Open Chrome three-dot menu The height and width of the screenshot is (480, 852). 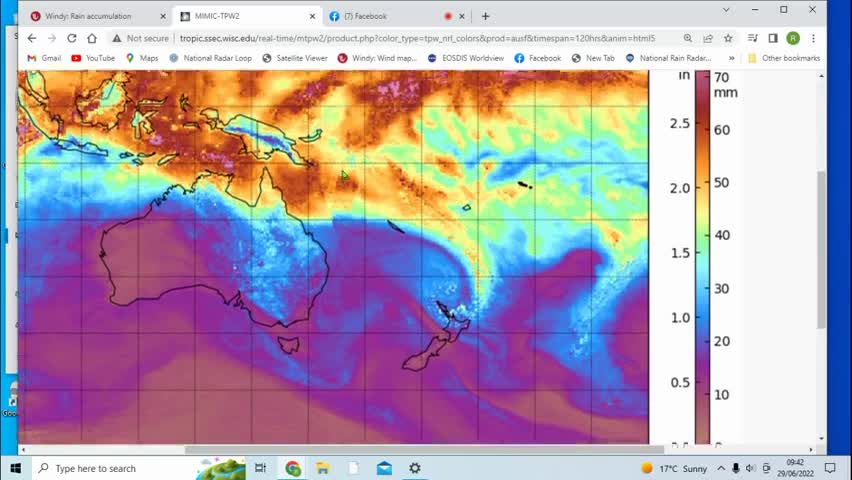pyautogui.click(x=813, y=38)
